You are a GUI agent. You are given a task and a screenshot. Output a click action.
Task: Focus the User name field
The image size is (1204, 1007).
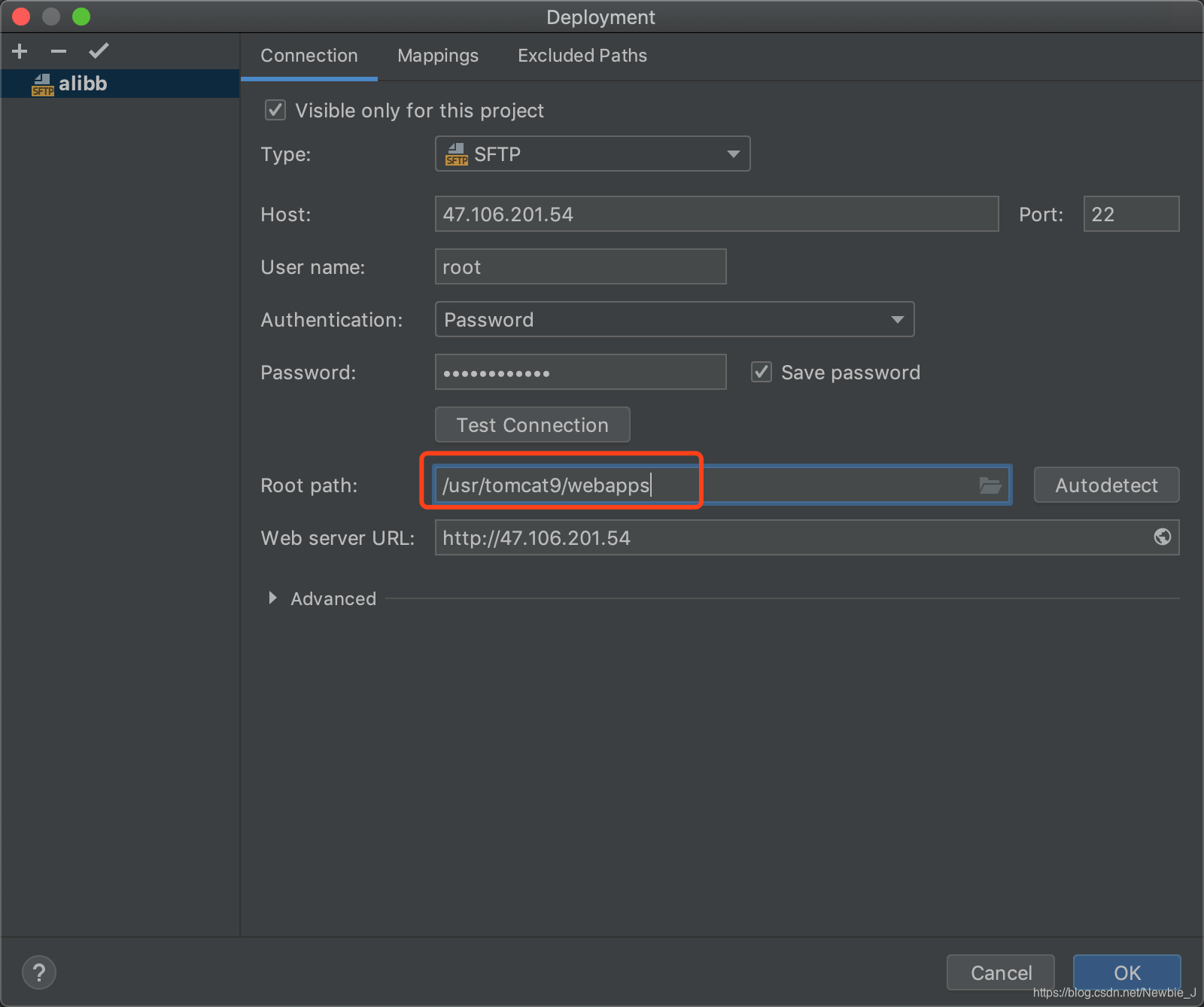pos(580,266)
